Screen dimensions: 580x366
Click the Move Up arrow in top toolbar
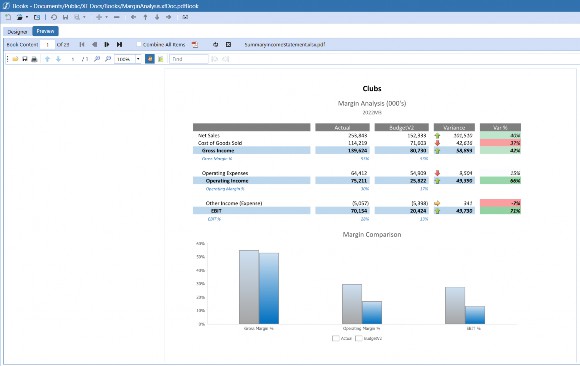pyautogui.click(x=145, y=17)
